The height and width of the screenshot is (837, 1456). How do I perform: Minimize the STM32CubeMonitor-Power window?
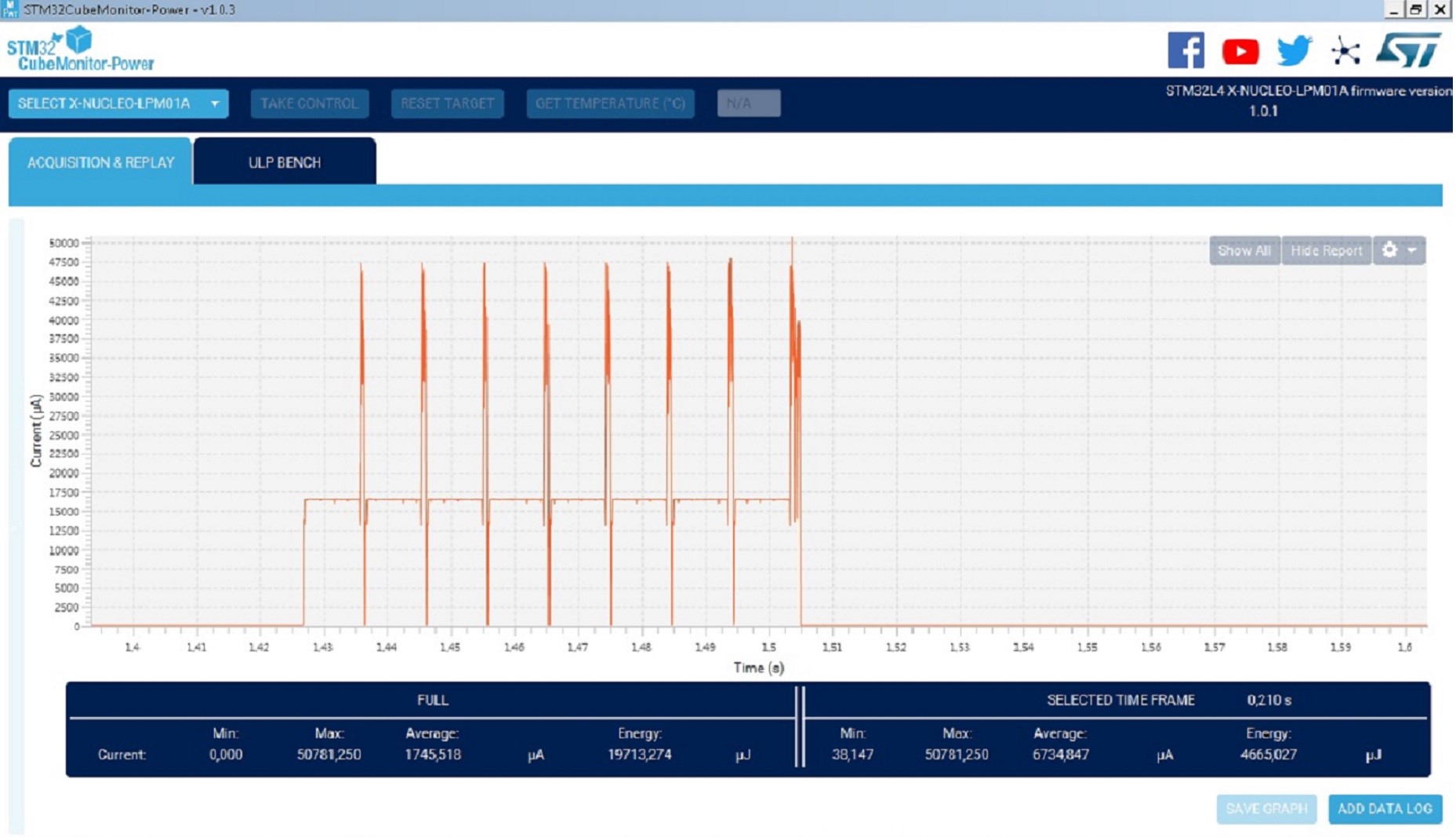click(1392, 9)
